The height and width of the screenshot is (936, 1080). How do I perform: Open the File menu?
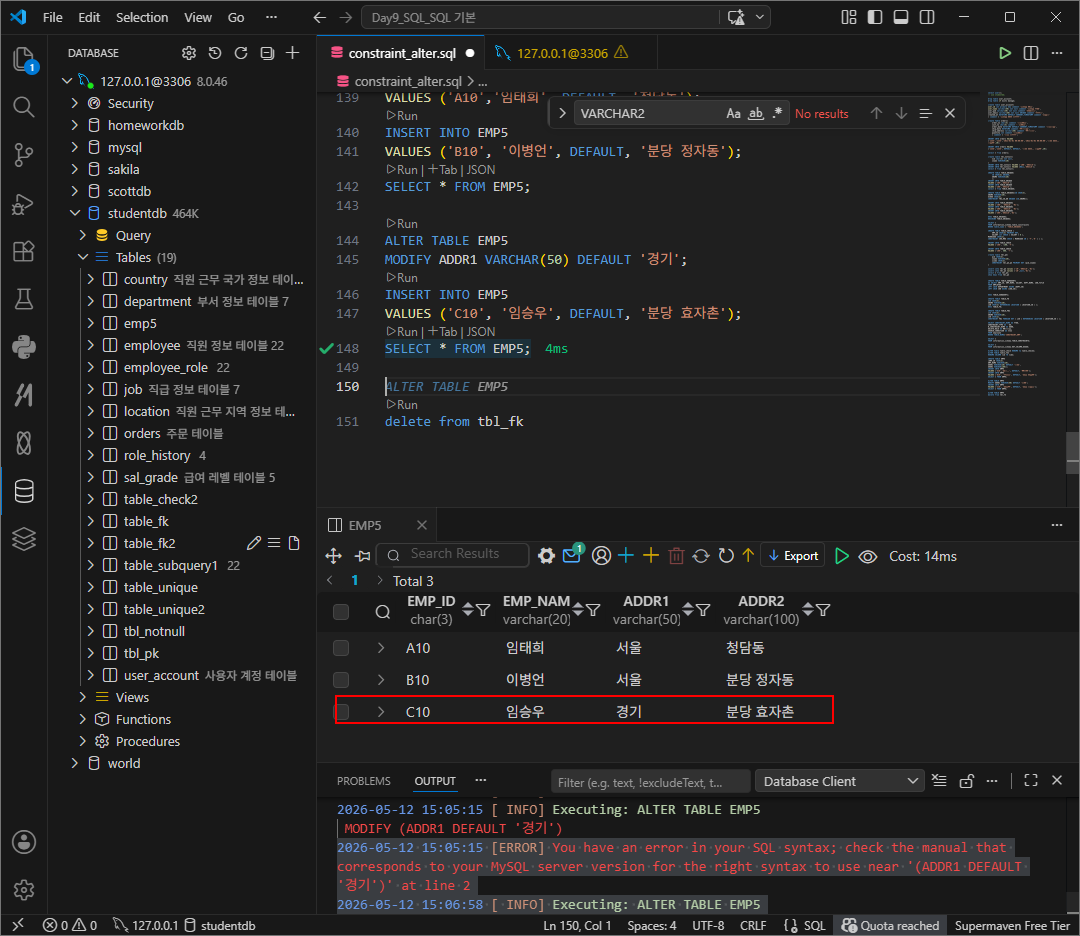pos(52,17)
